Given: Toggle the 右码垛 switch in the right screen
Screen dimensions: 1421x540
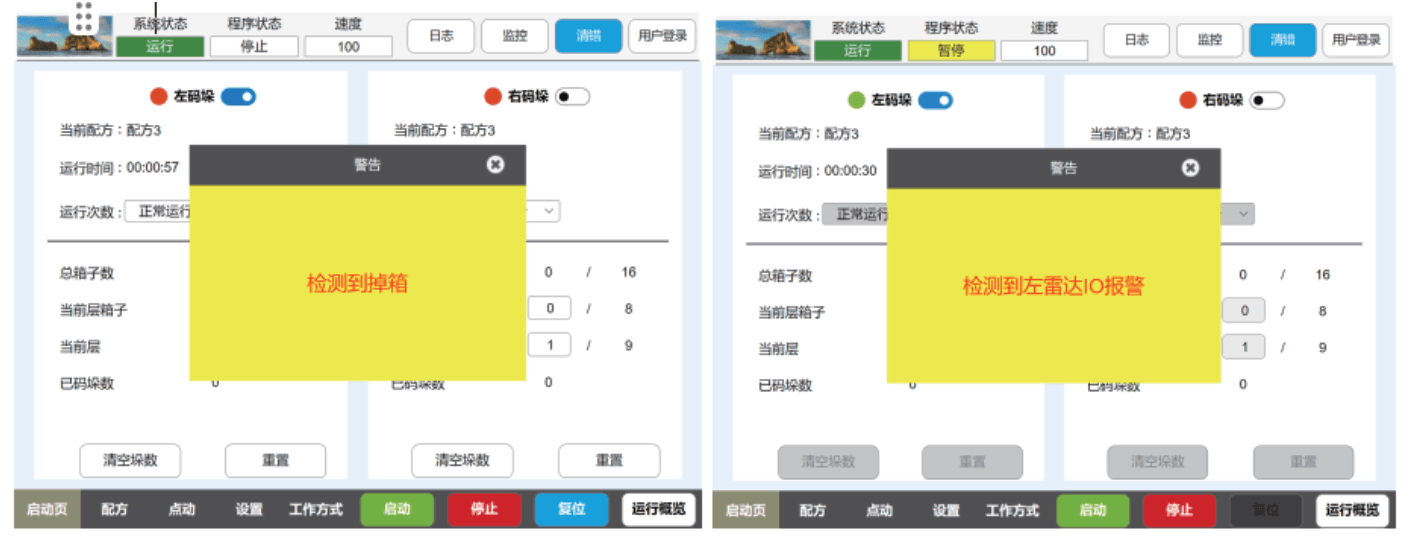Looking at the screenshot, I should click(x=1267, y=100).
